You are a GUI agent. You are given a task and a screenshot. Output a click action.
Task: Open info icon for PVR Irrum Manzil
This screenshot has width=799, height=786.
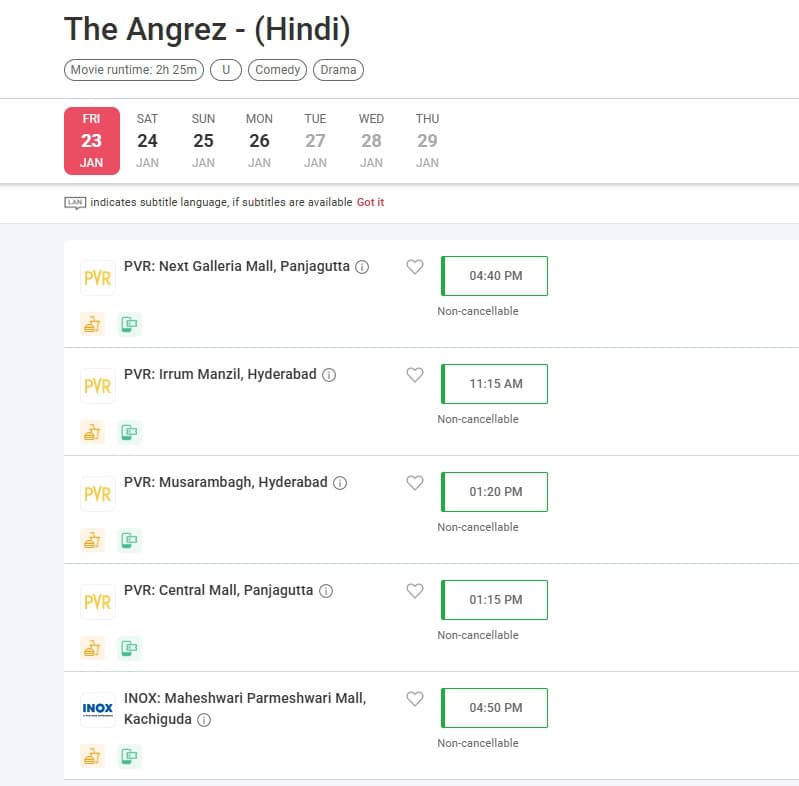[x=329, y=375]
